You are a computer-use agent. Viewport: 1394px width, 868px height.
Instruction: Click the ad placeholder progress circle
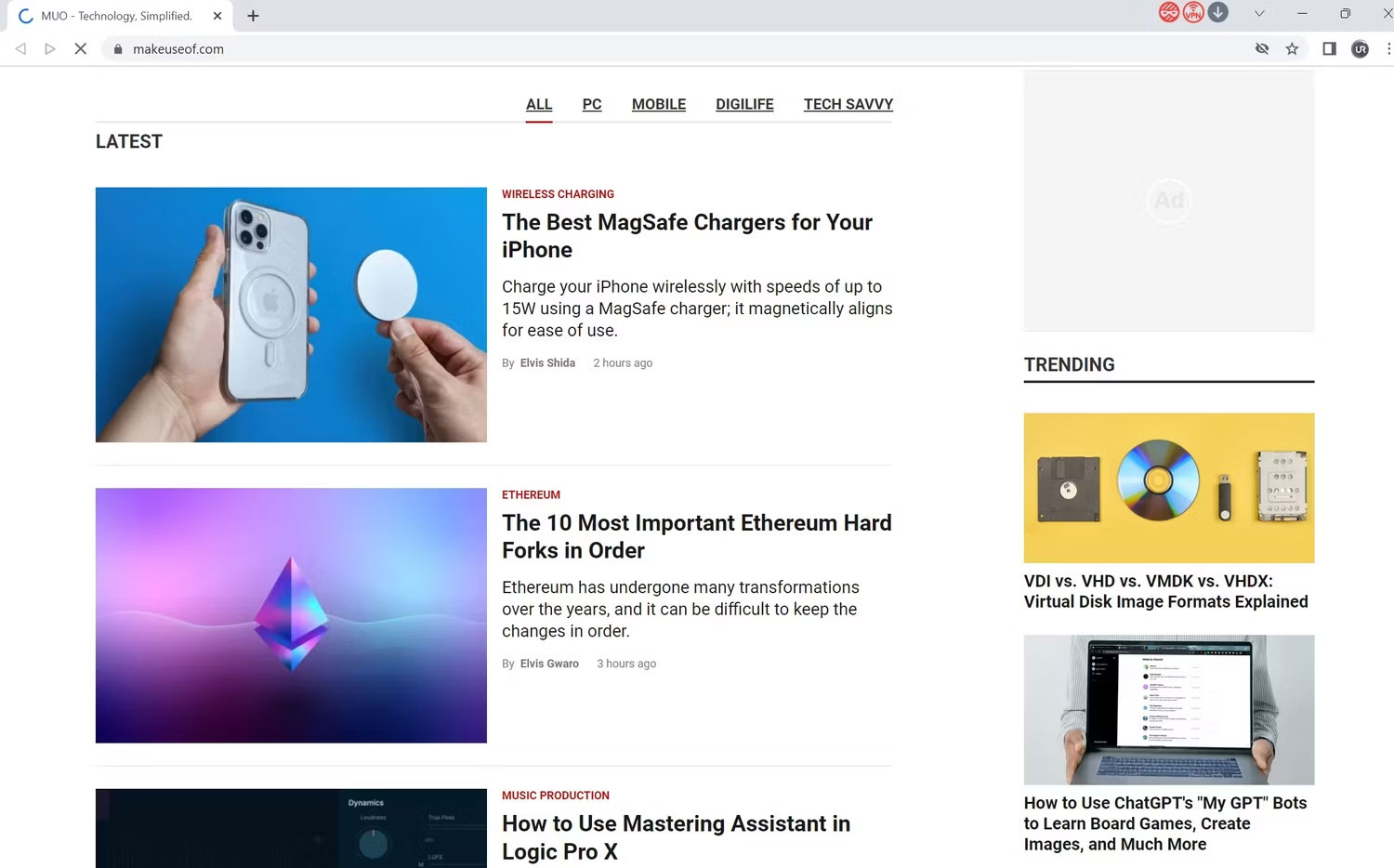coord(1169,200)
